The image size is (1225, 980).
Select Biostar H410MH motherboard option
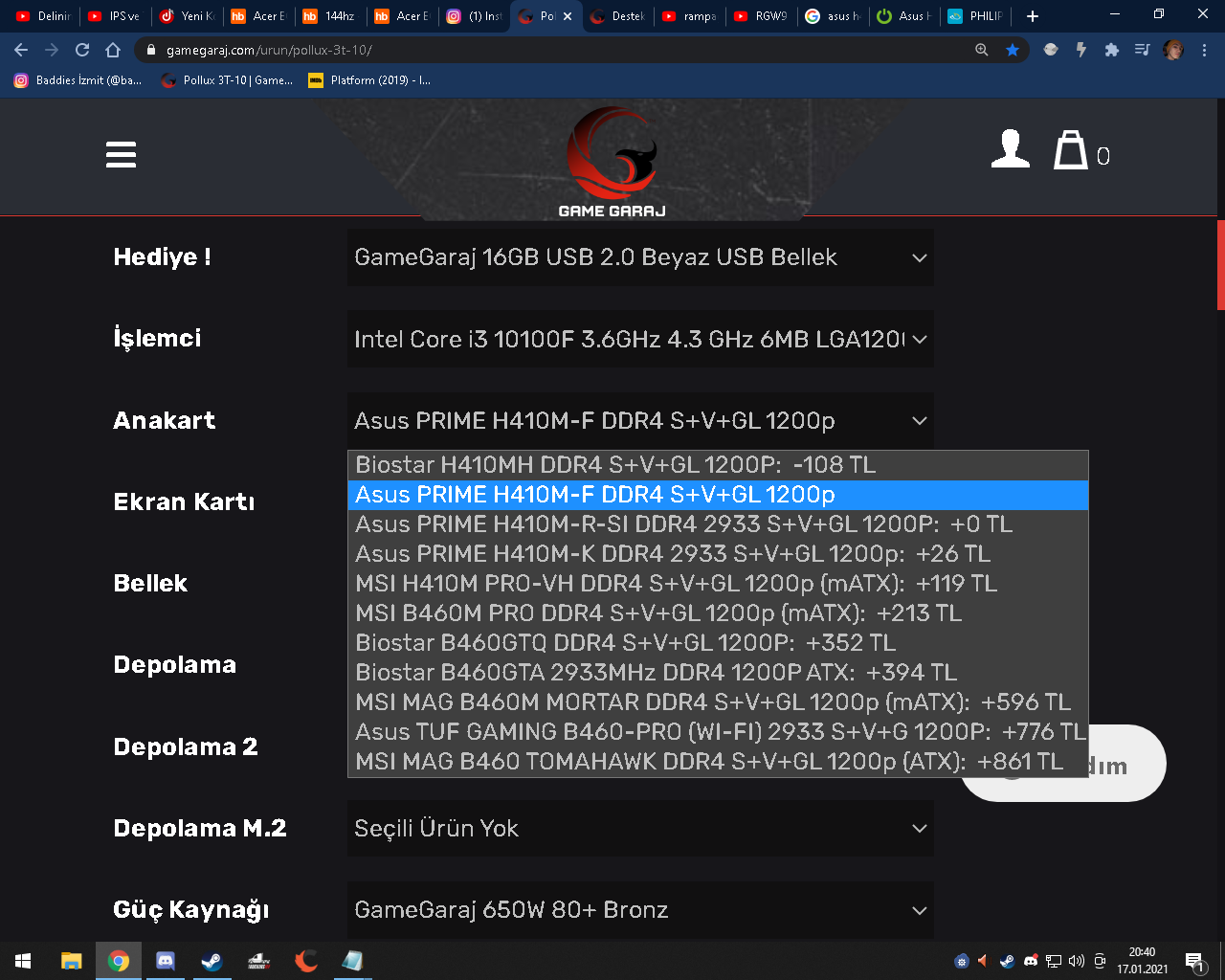coord(718,465)
